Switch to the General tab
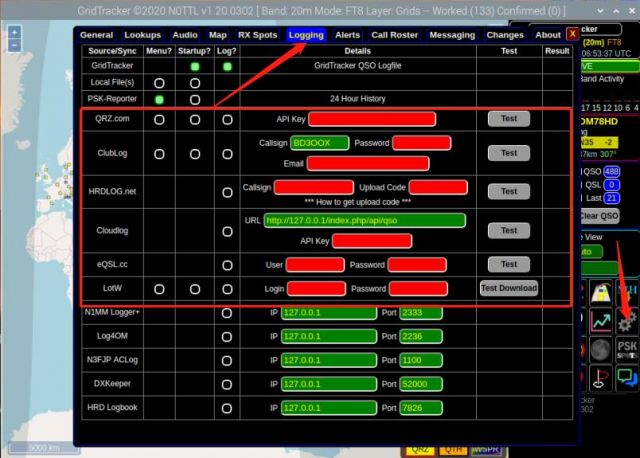640x458 pixels. [96, 35]
